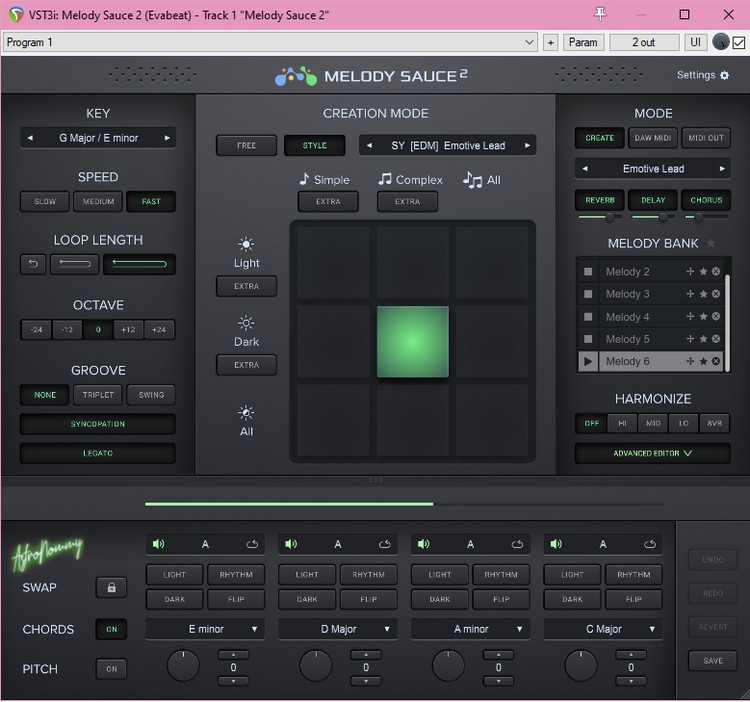The height and width of the screenshot is (702, 750).
Task: Open the Program 1 preset dropdown
Action: pos(270,43)
